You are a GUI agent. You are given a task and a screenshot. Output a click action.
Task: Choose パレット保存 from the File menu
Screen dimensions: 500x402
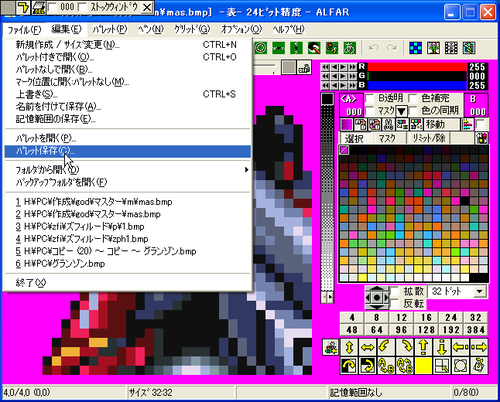pos(127,151)
